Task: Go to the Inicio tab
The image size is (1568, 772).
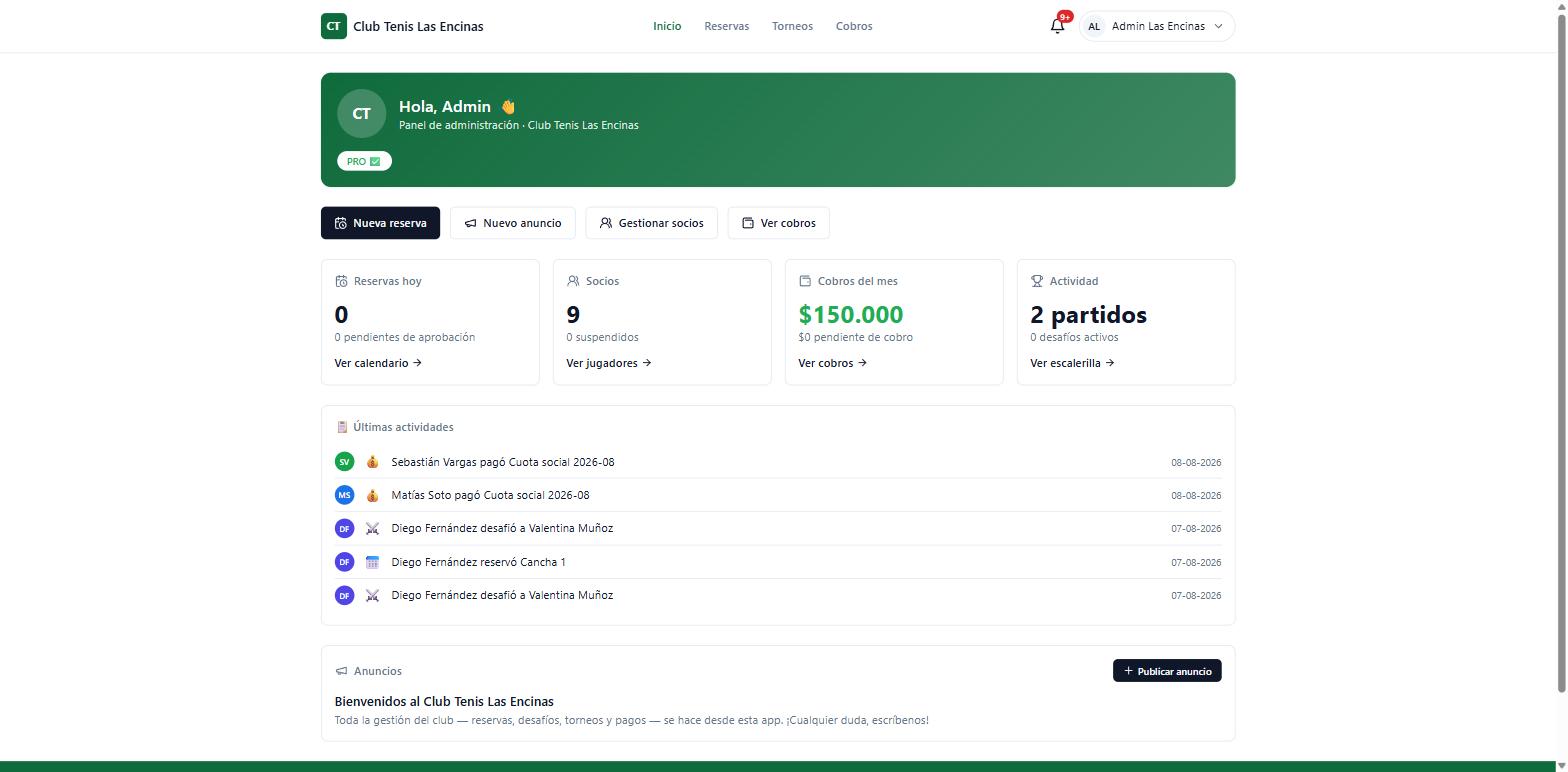Action: [667, 26]
